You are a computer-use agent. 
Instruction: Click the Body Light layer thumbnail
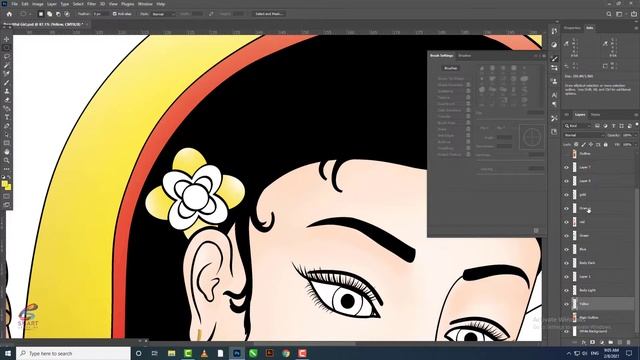point(575,290)
